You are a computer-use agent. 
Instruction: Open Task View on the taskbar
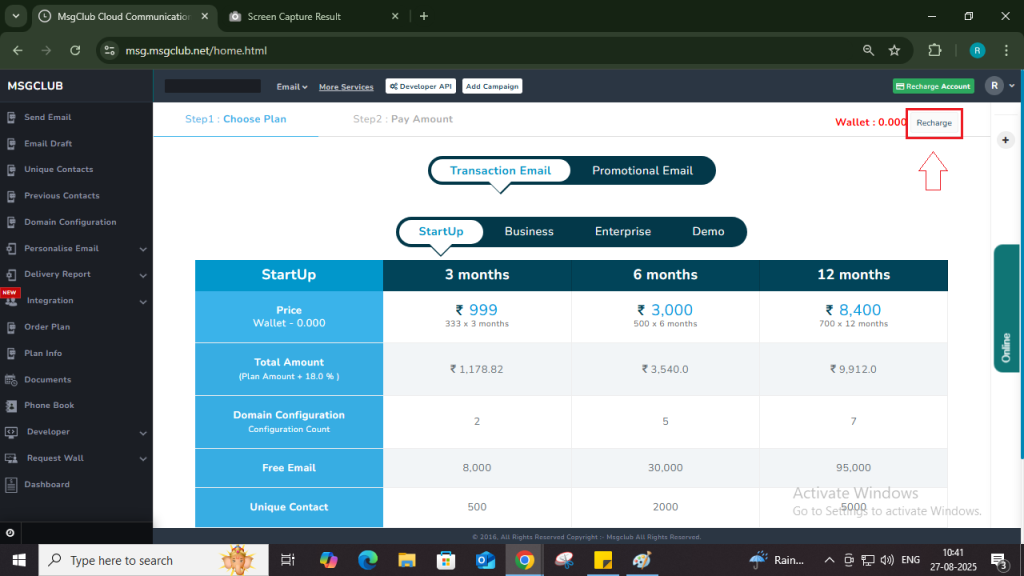(287, 560)
